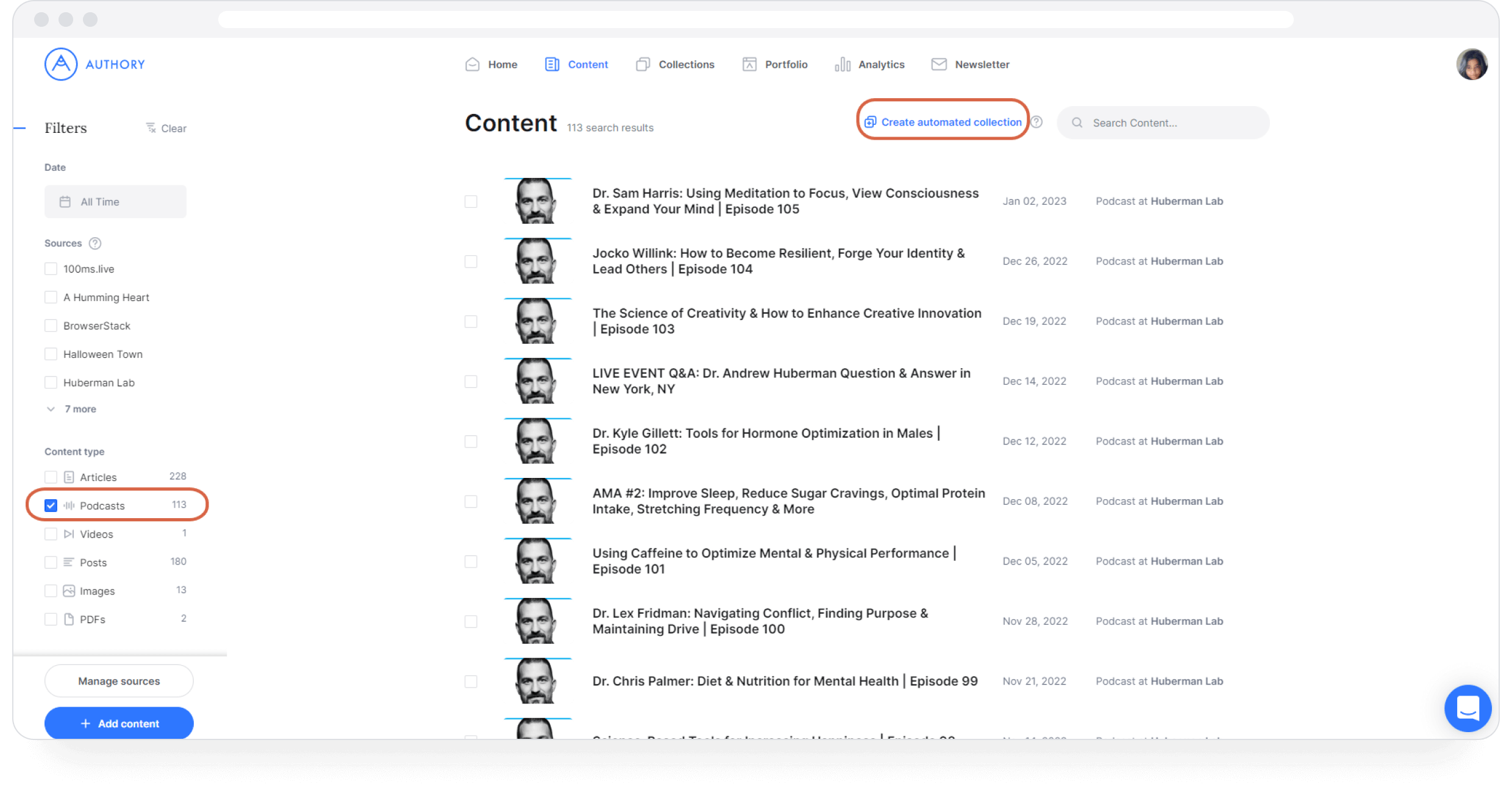Click the Add content button
Image resolution: width=1512 pixels, height=801 pixels.
pos(119,723)
